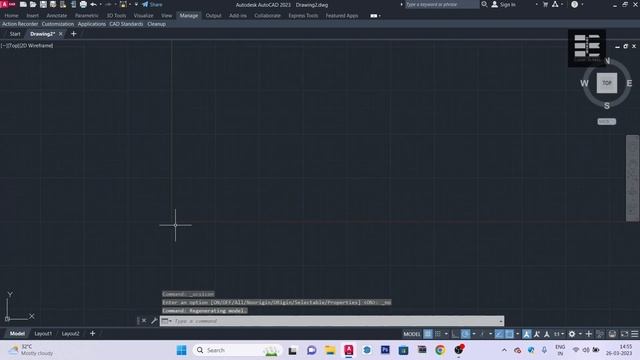
Task: Click the South S direction on ViewCube compass
Action: tap(607, 106)
